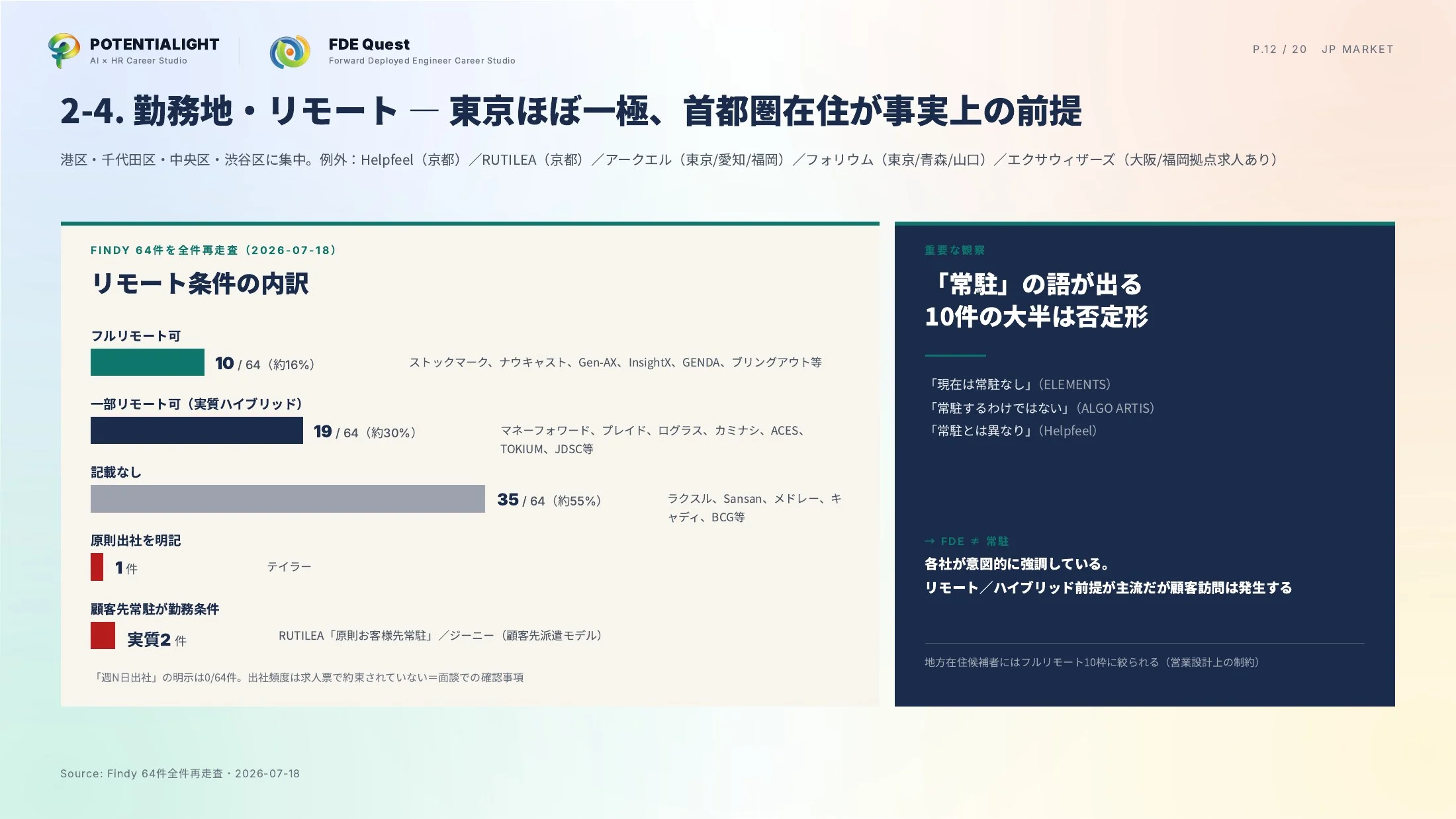Click the 'Source: Findy 64件全件再走査' footer
The image size is (1456, 819).
pyautogui.click(x=180, y=773)
